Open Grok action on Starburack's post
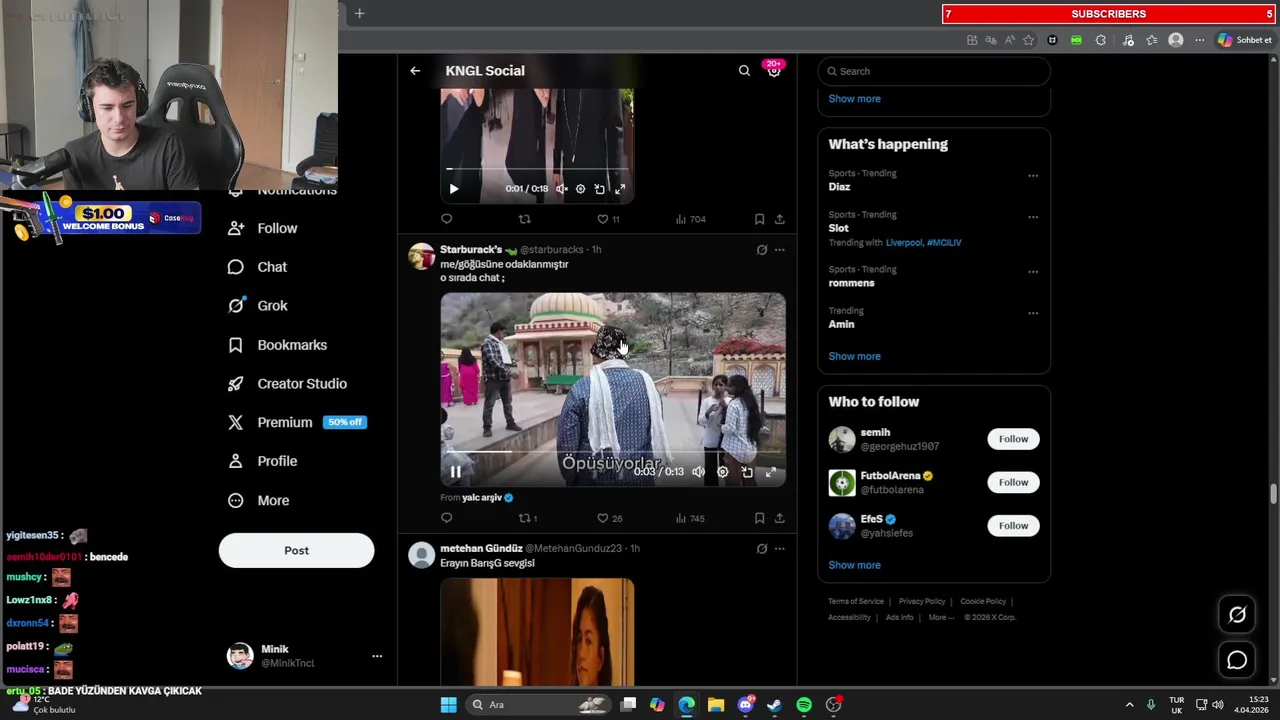 tap(762, 250)
